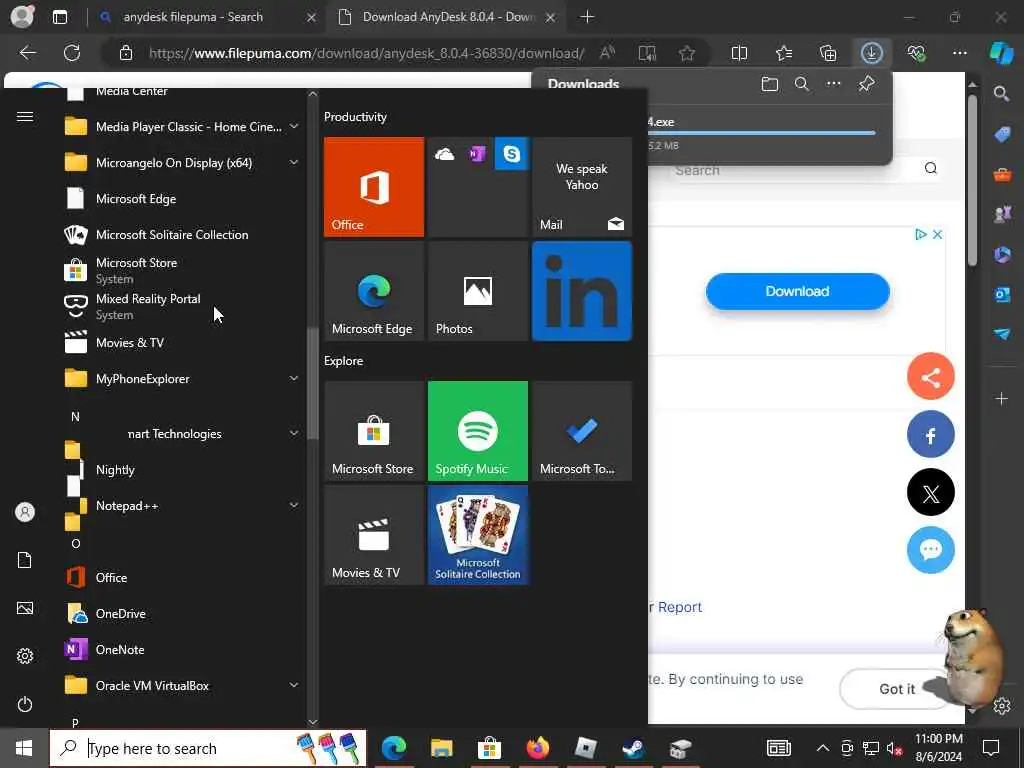
Task: Go back in Edge
Action: (27, 53)
